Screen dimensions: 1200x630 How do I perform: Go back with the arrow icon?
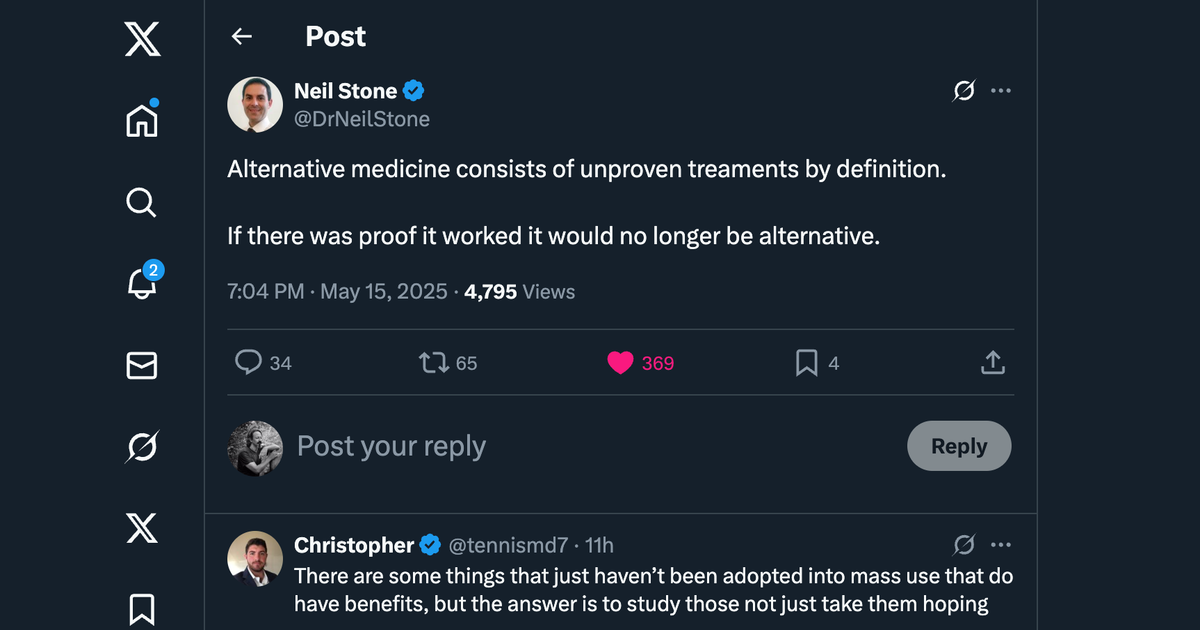pyautogui.click(x=241, y=37)
